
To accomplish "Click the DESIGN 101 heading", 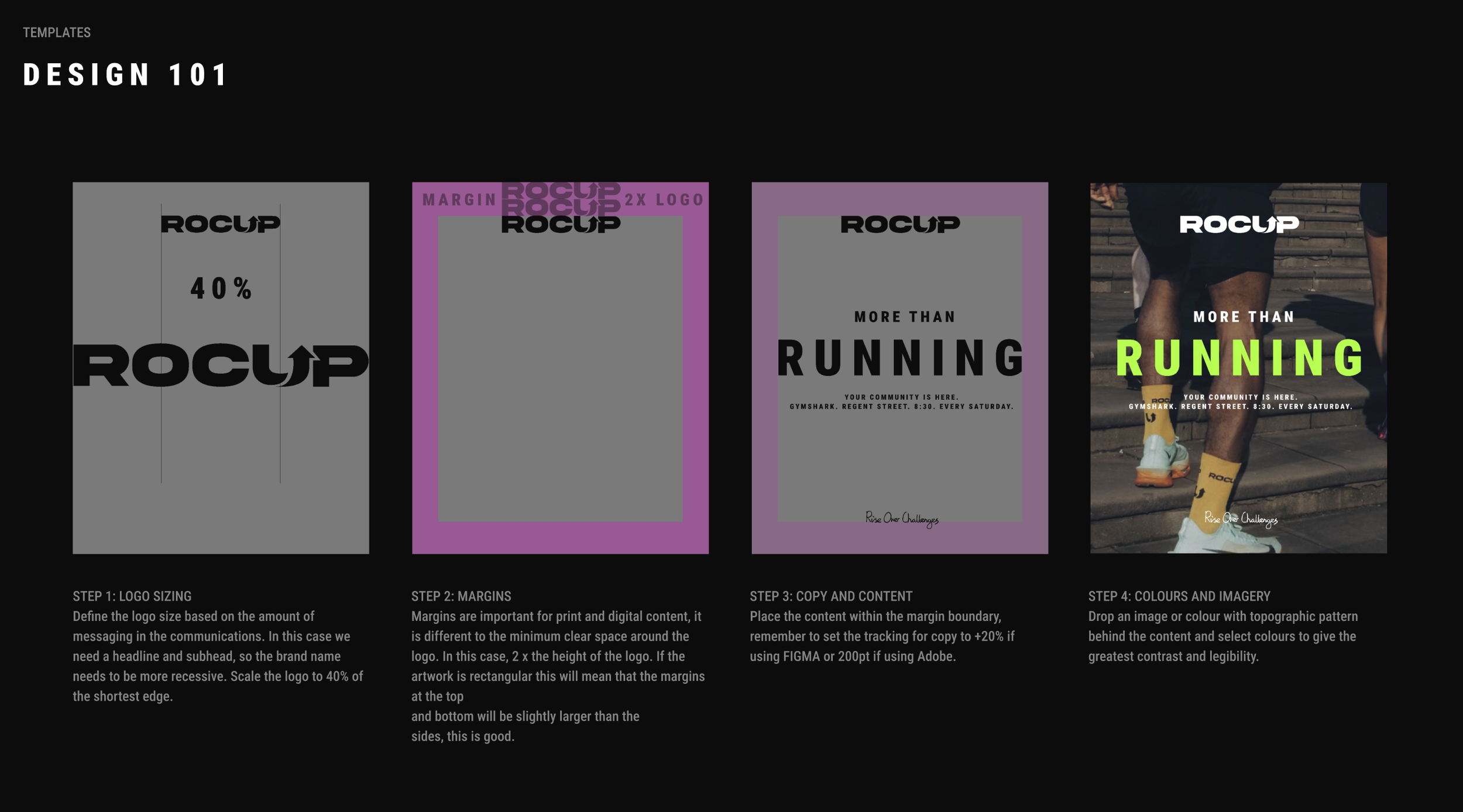I will tap(125, 75).
